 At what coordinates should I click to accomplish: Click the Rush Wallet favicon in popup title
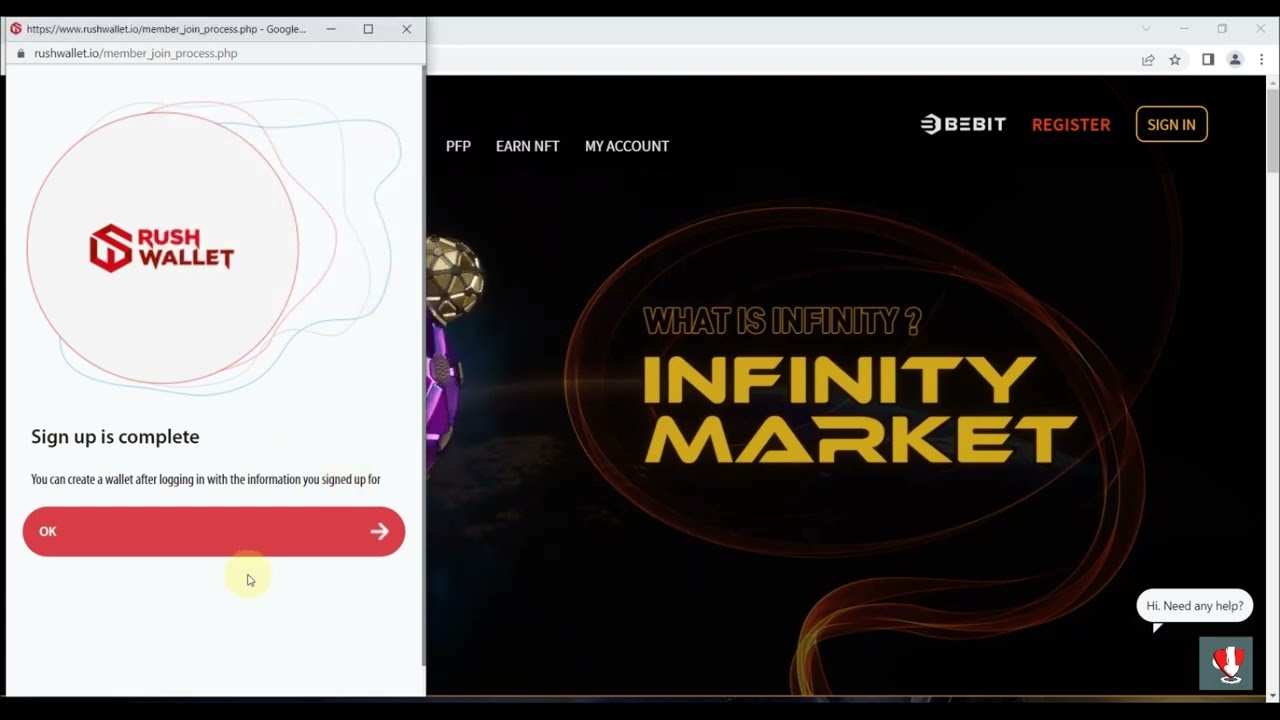pyautogui.click(x=15, y=29)
